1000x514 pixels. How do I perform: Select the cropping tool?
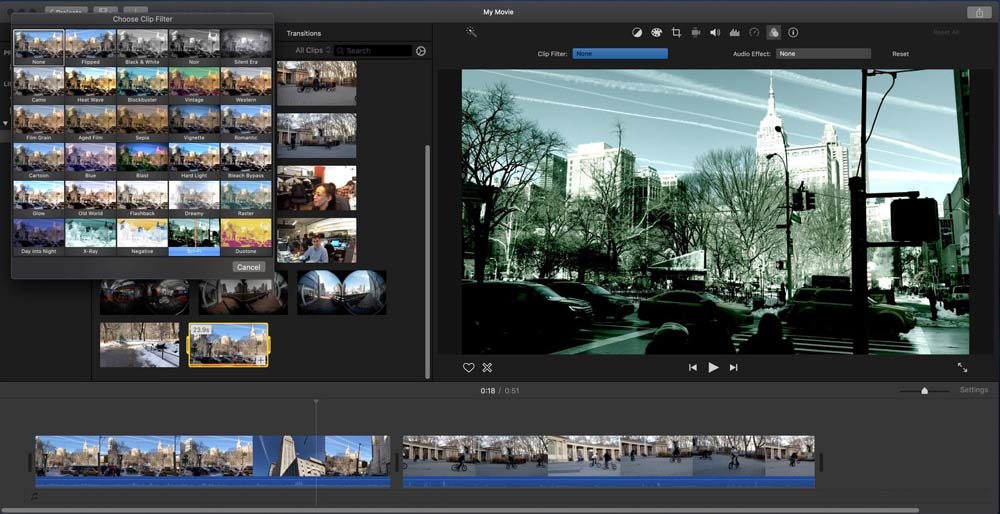coord(676,33)
